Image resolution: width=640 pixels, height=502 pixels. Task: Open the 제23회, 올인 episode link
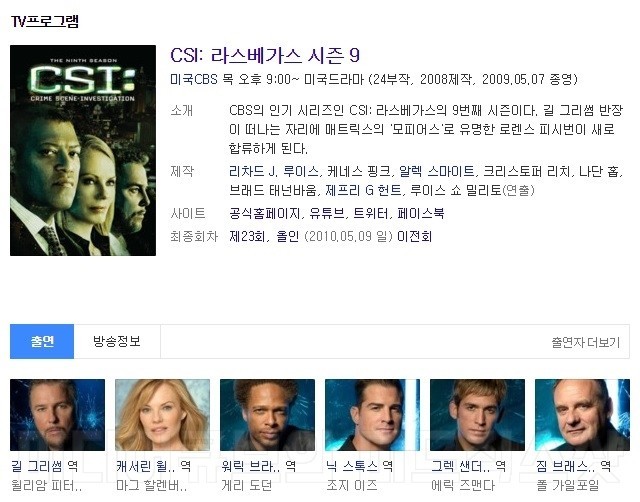click(264, 236)
